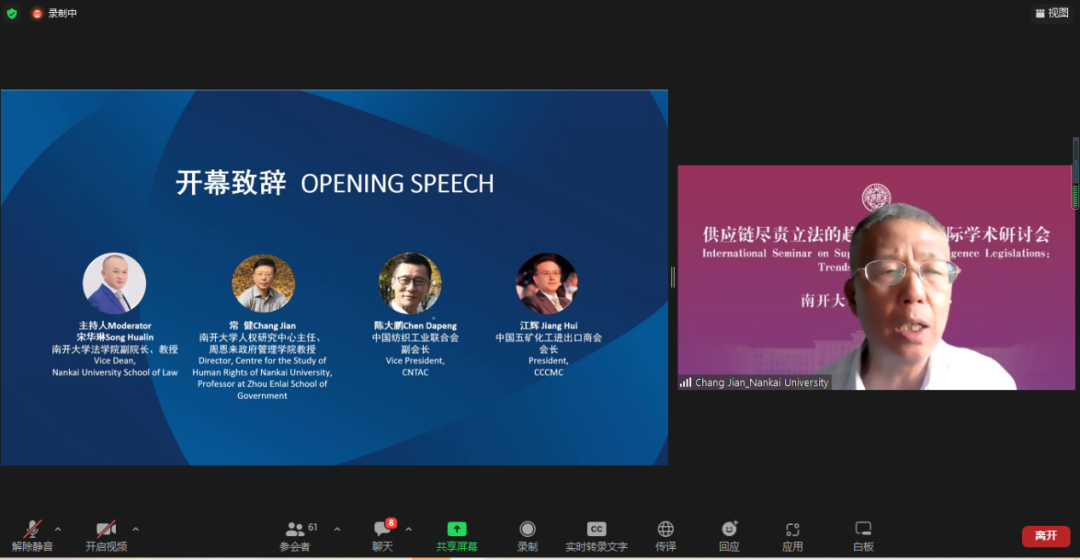Open the View menu (视图)

click(x=1052, y=13)
